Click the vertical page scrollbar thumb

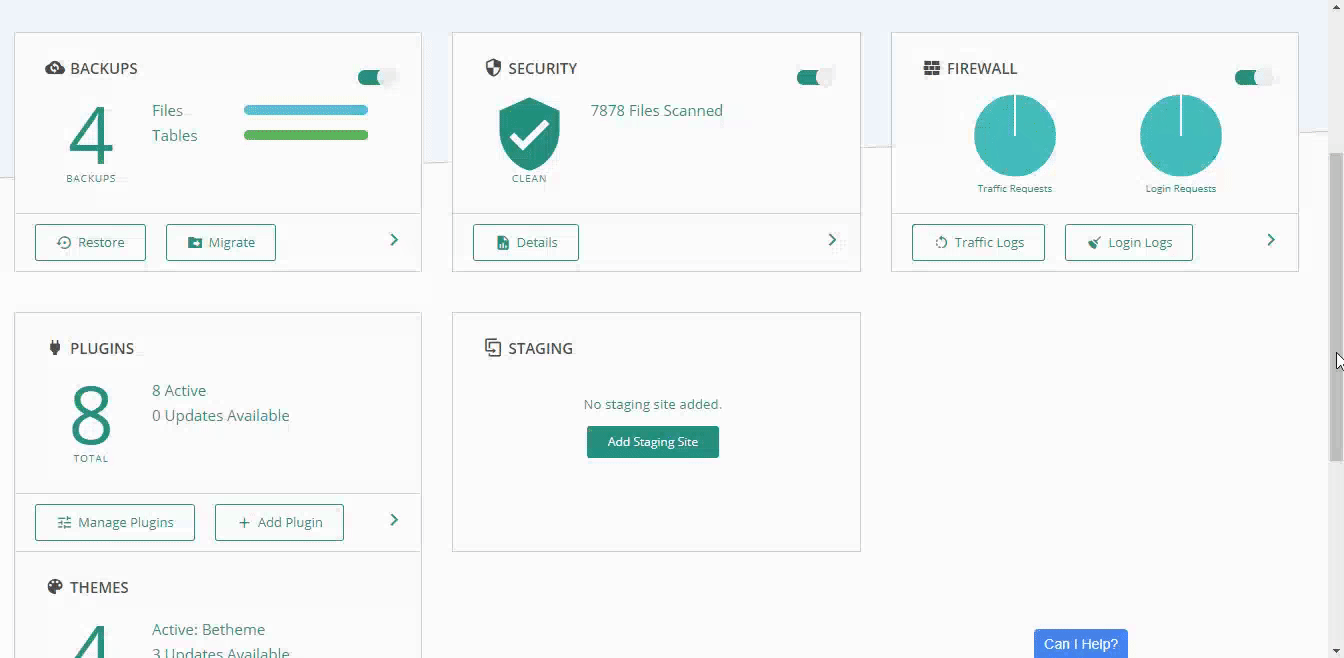pos(1336,306)
